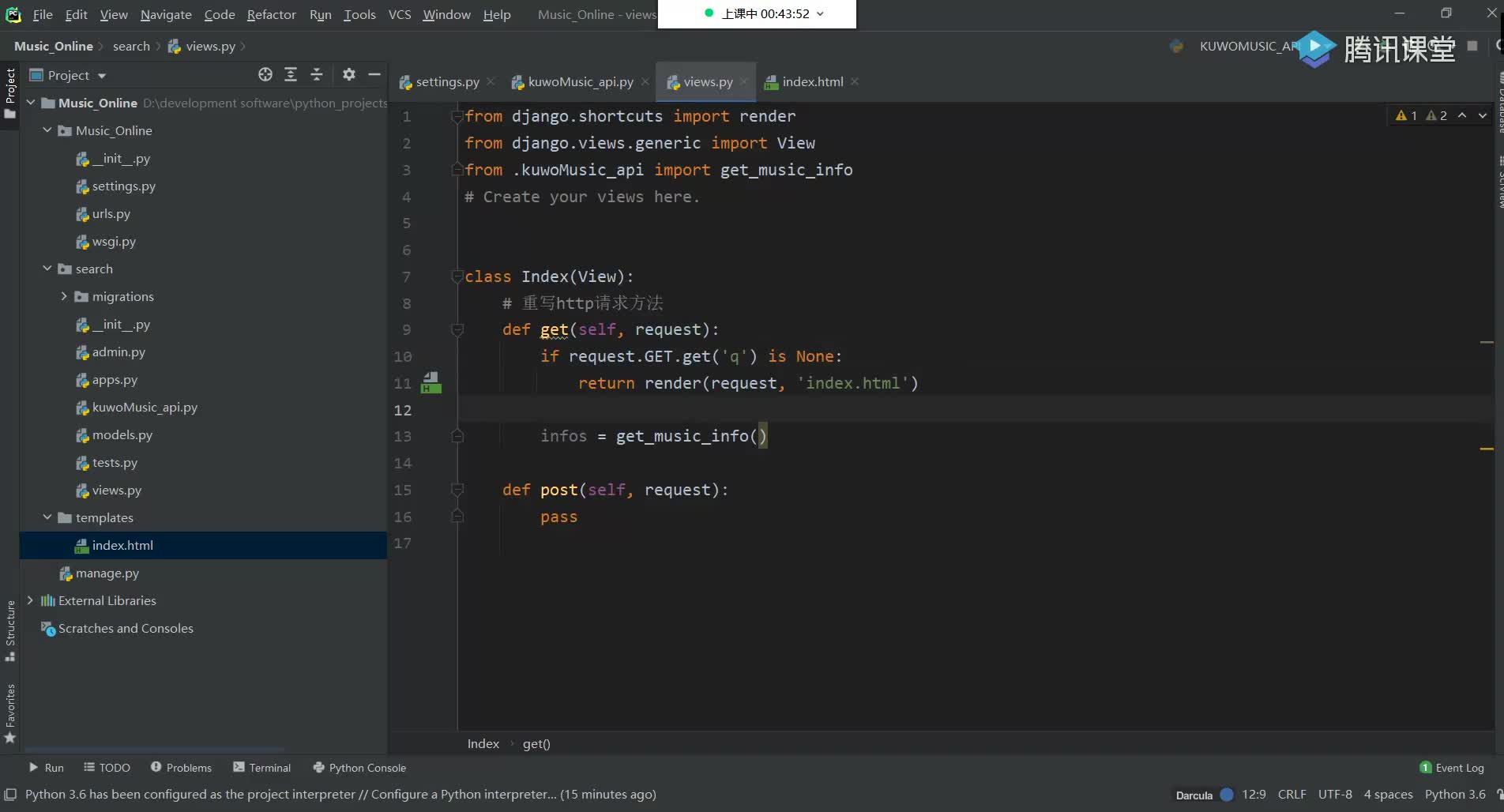Open the Edit menu
The height and width of the screenshot is (812, 1504).
tap(77, 14)
